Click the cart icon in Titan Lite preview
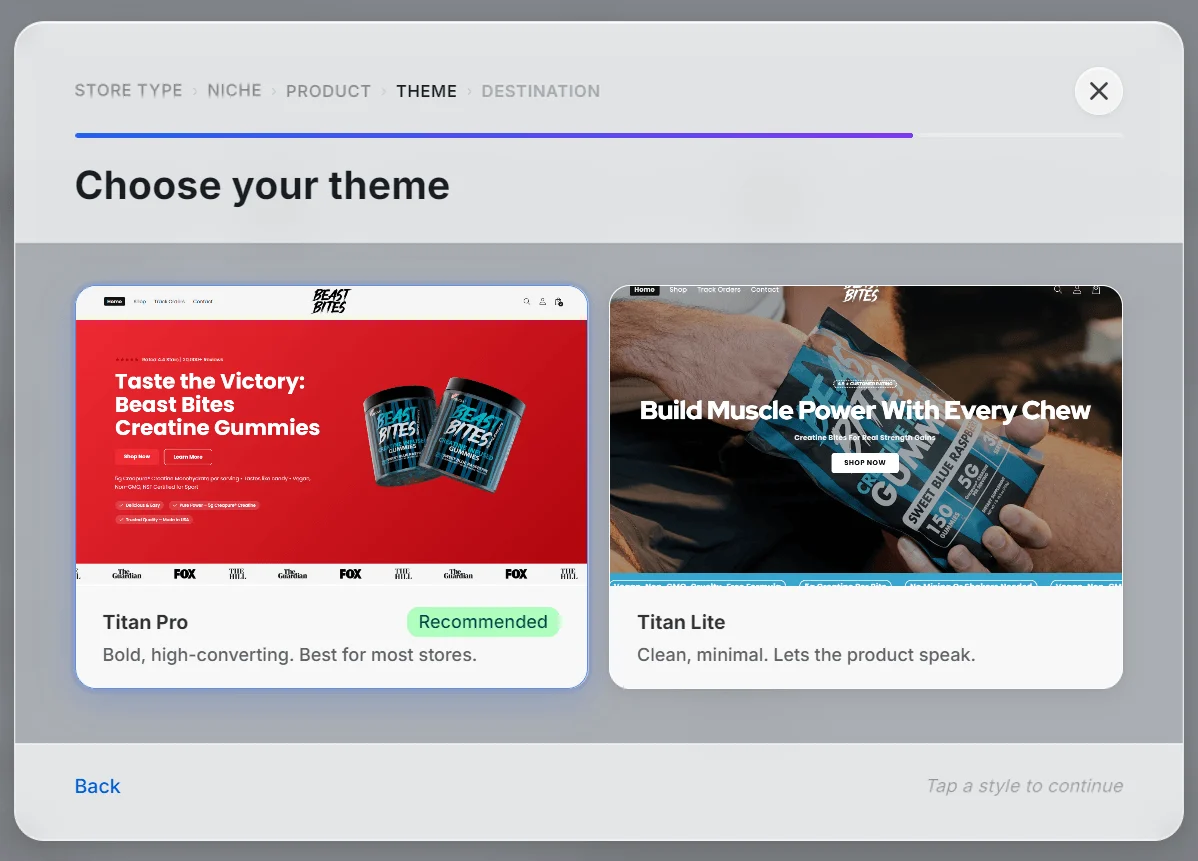This screenshot has width=1198, height=861. click(1096, 290)
